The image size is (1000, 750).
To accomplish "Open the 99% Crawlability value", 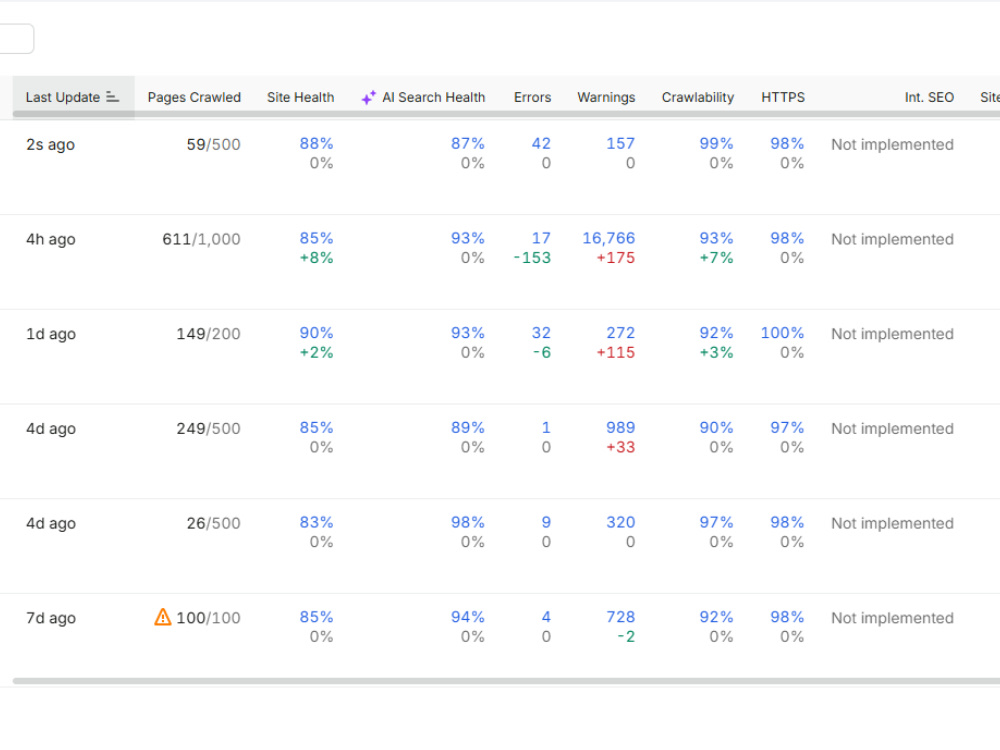I will click(x=716, y=143).
